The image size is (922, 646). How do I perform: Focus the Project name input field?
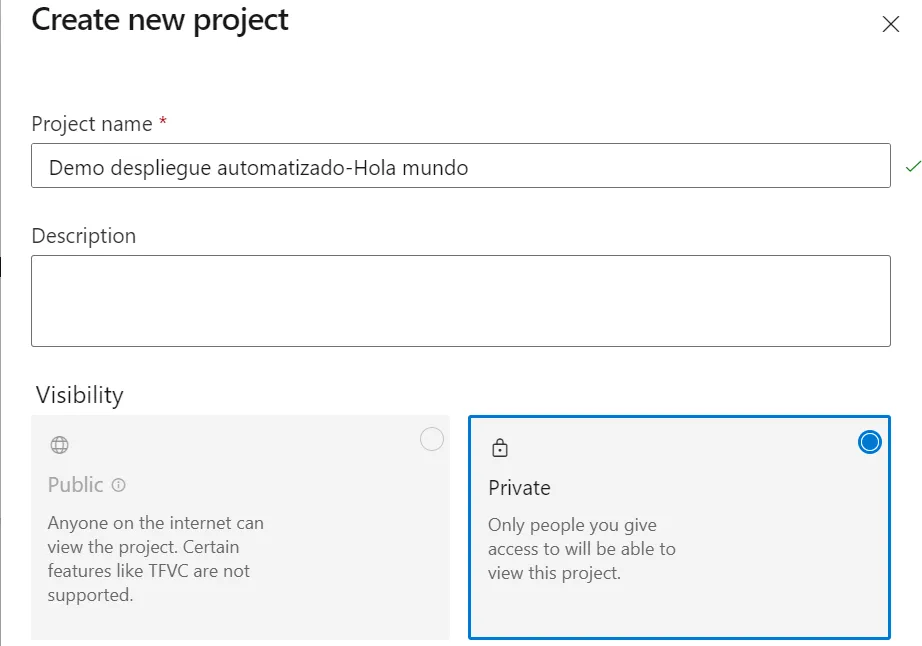(x=460, y=166)
